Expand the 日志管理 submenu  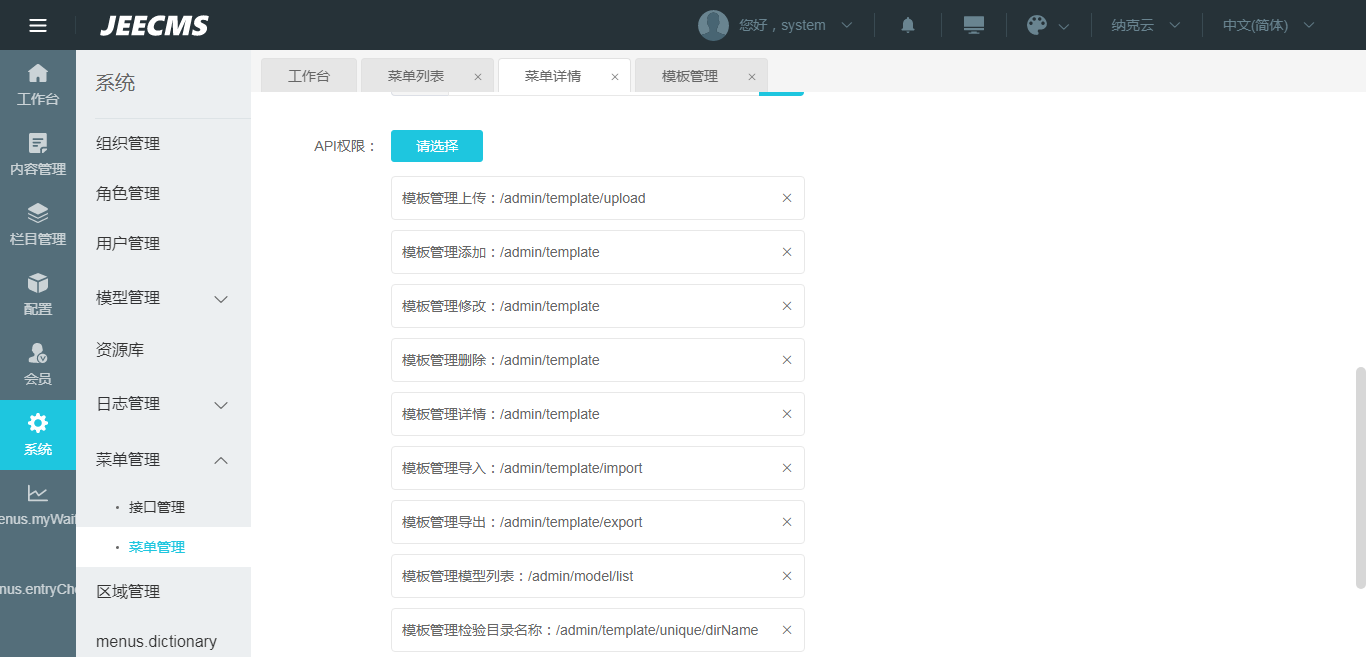click(x=222, y=404)
